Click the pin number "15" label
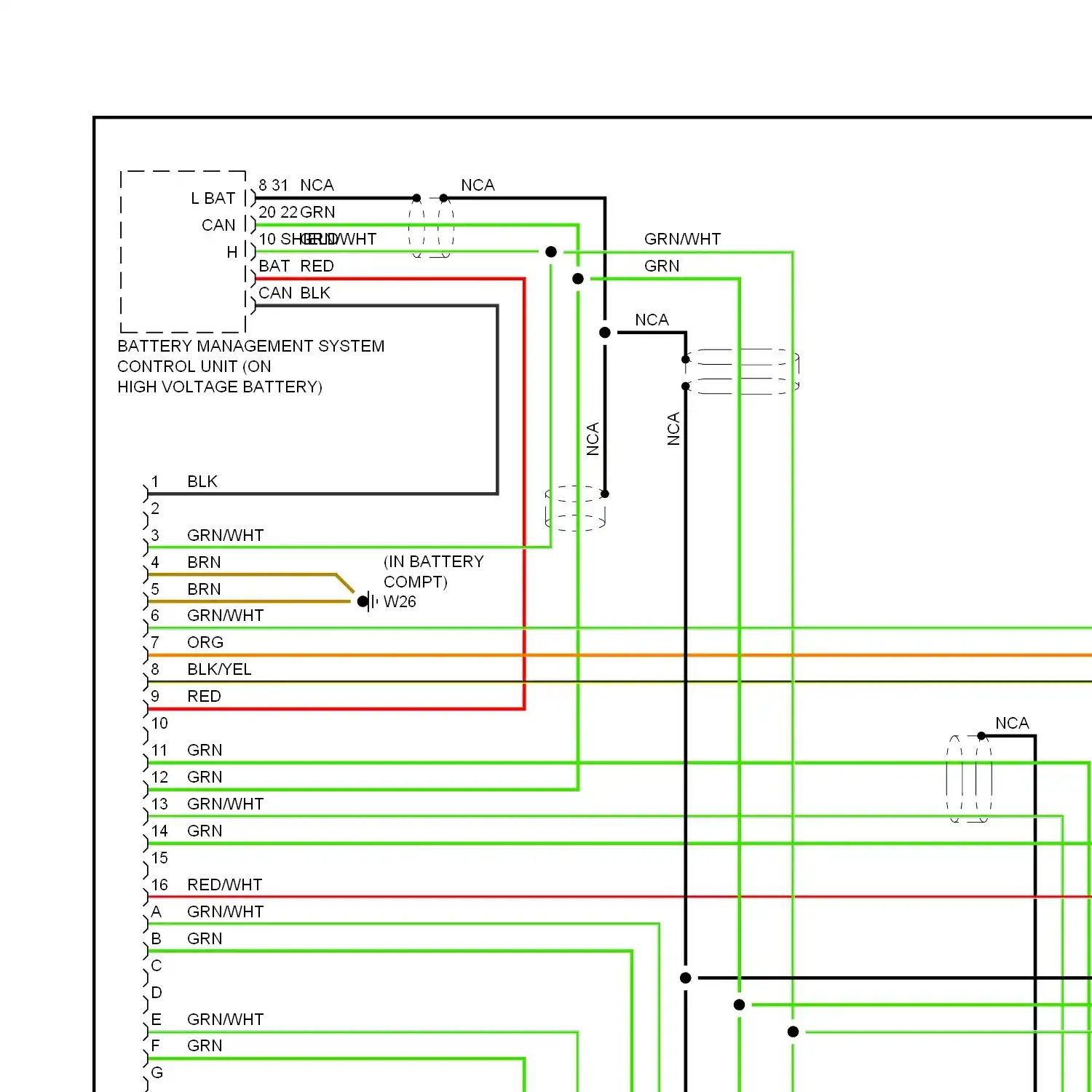The width and height of the screenshot is (1092, 1092). [x=159, y=858]
